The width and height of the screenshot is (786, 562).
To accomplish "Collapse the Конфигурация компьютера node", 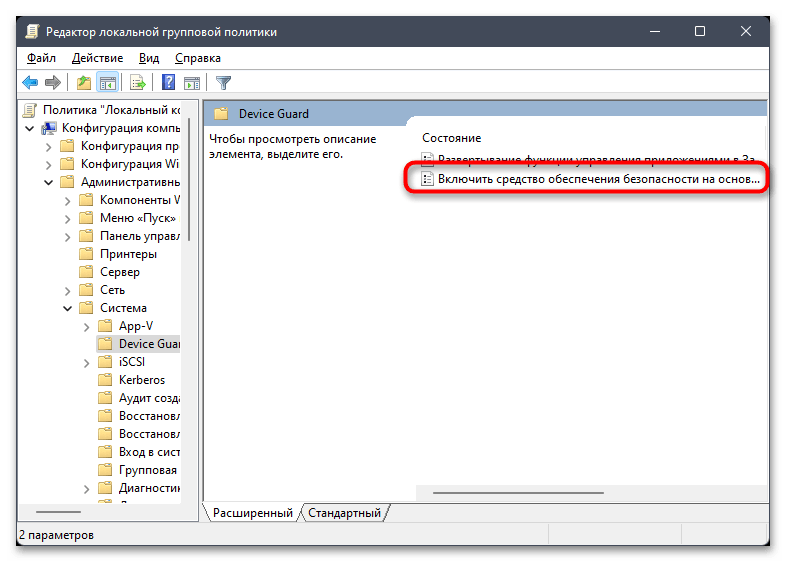I will (x=30, y=128).
